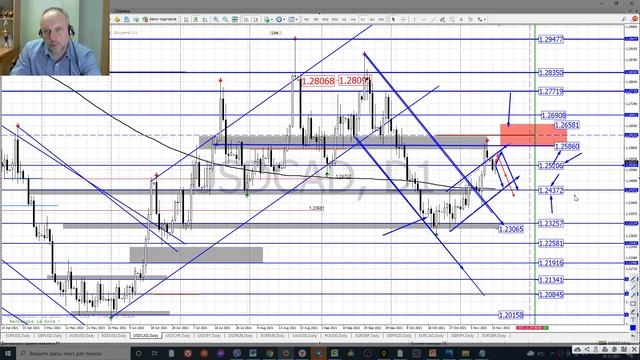Switch to the EURCAD,Daily chart tab
The image size is (640, 360).
pos(431,336)
